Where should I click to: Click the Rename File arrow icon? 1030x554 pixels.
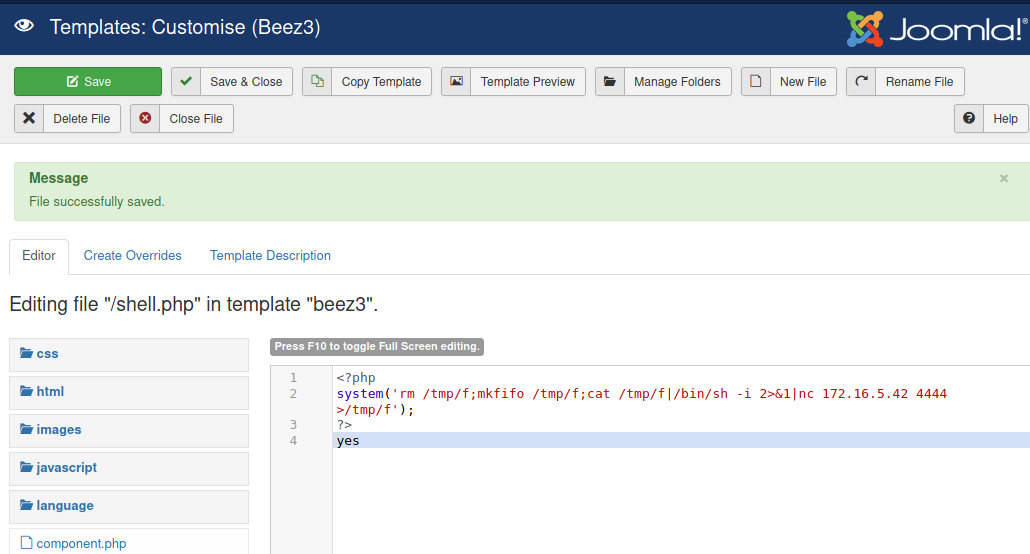point(861,81)
